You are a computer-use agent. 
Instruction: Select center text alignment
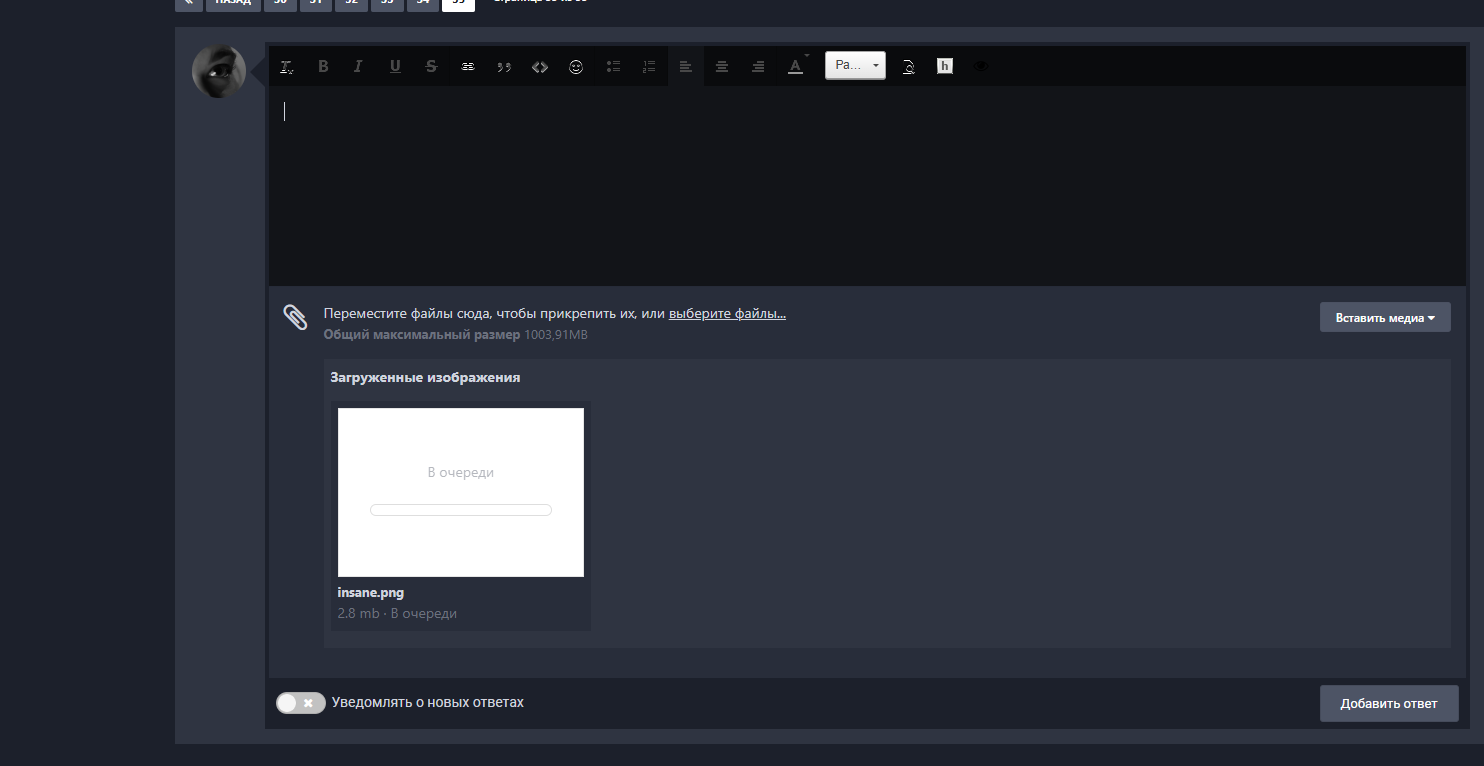[721, 65]
